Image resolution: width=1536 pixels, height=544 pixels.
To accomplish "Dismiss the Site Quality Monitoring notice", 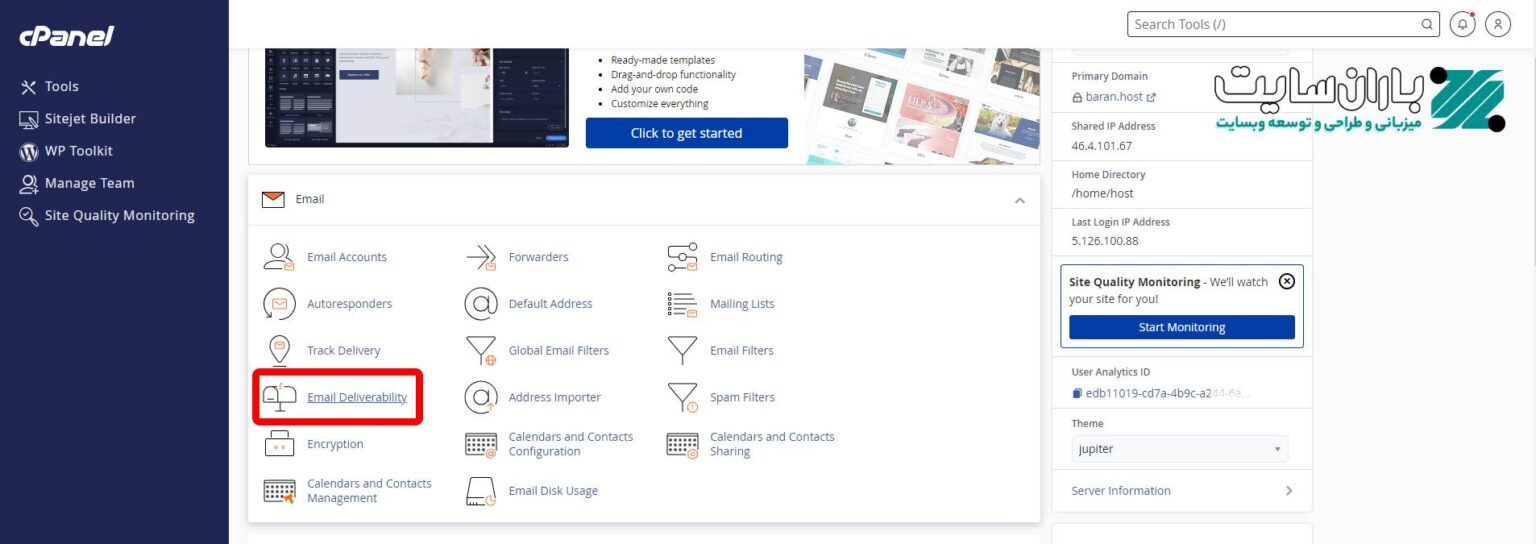I will tap(1287, 281).
